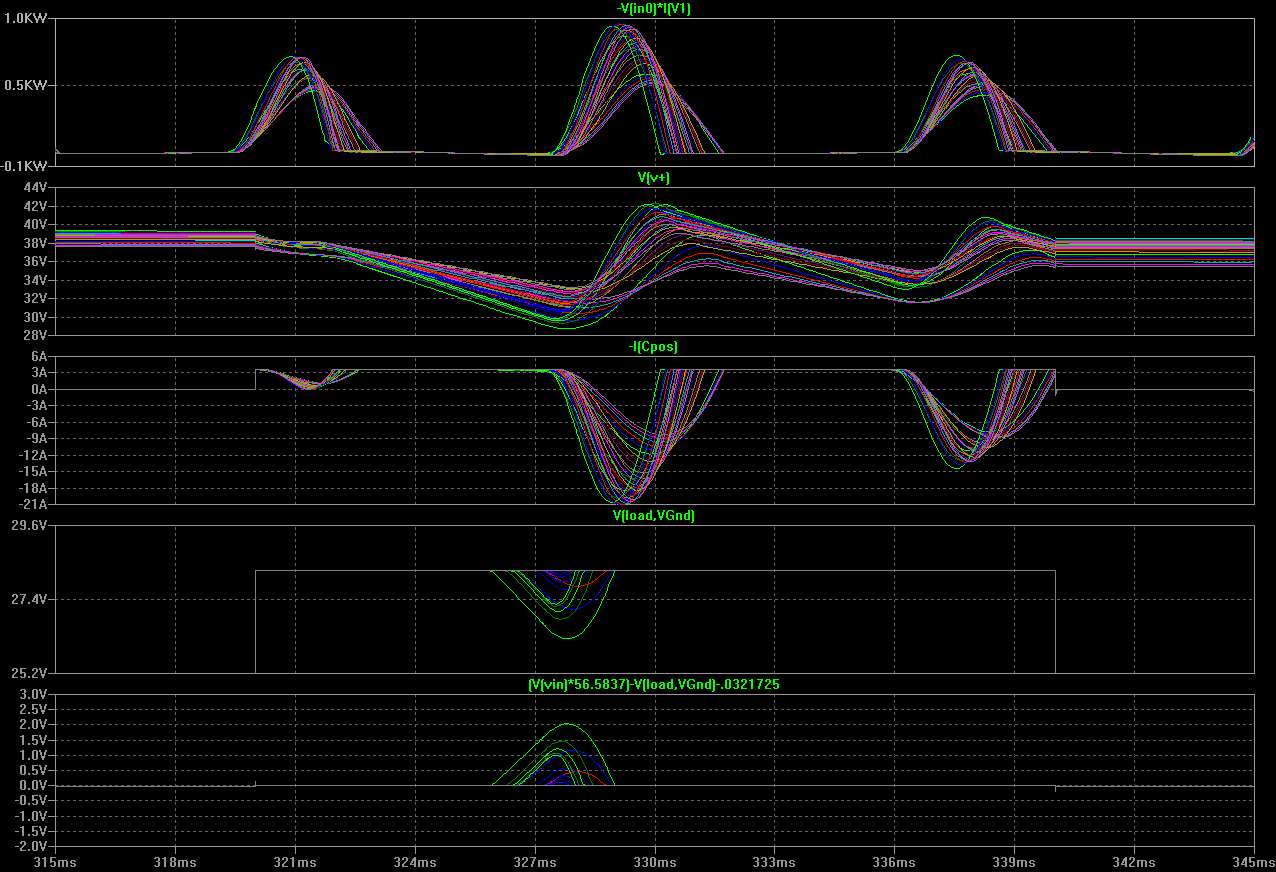This screenshot has height=872, width=1276.
Task: Click the 330ms time axis label
Action: pos(655,862)
